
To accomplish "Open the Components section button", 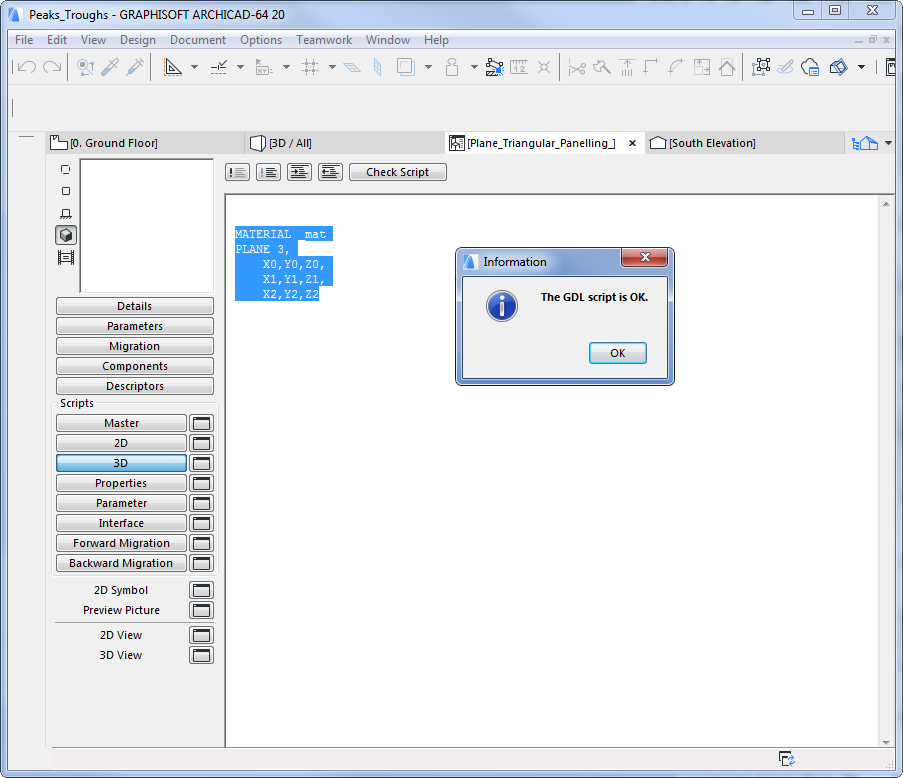I will [x=135, y=366].
